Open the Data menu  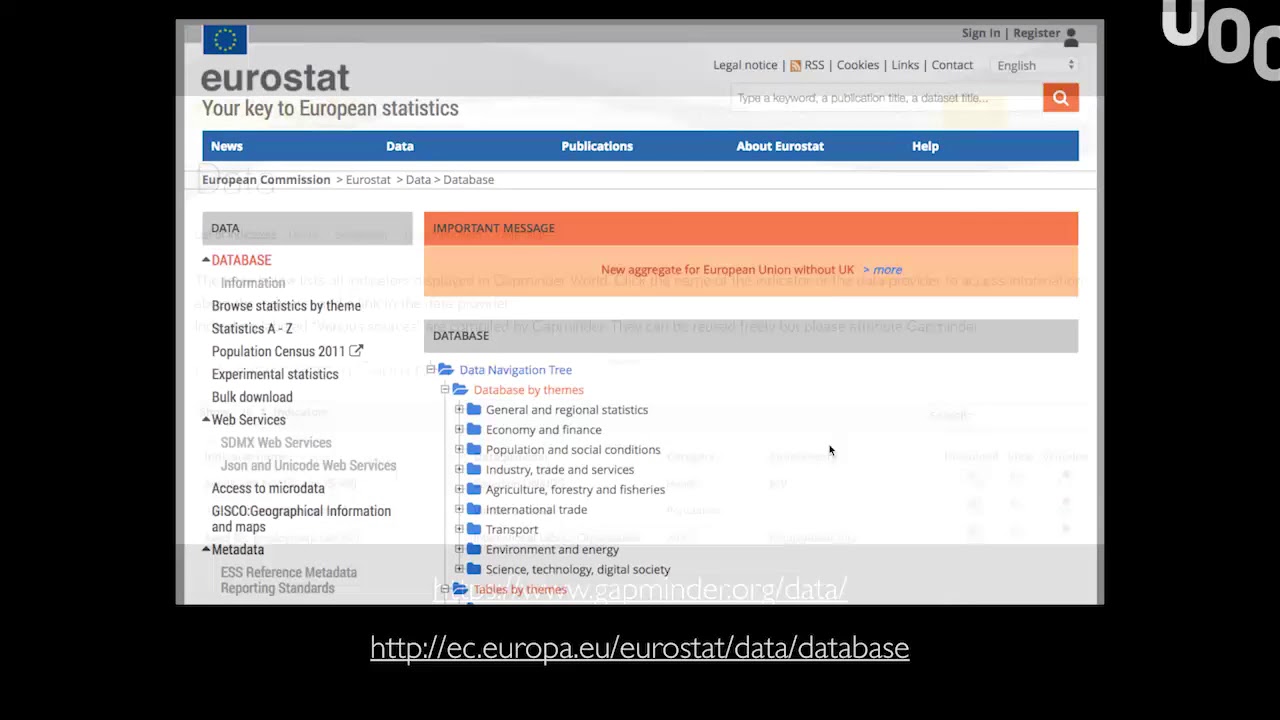tap(400, 146)
